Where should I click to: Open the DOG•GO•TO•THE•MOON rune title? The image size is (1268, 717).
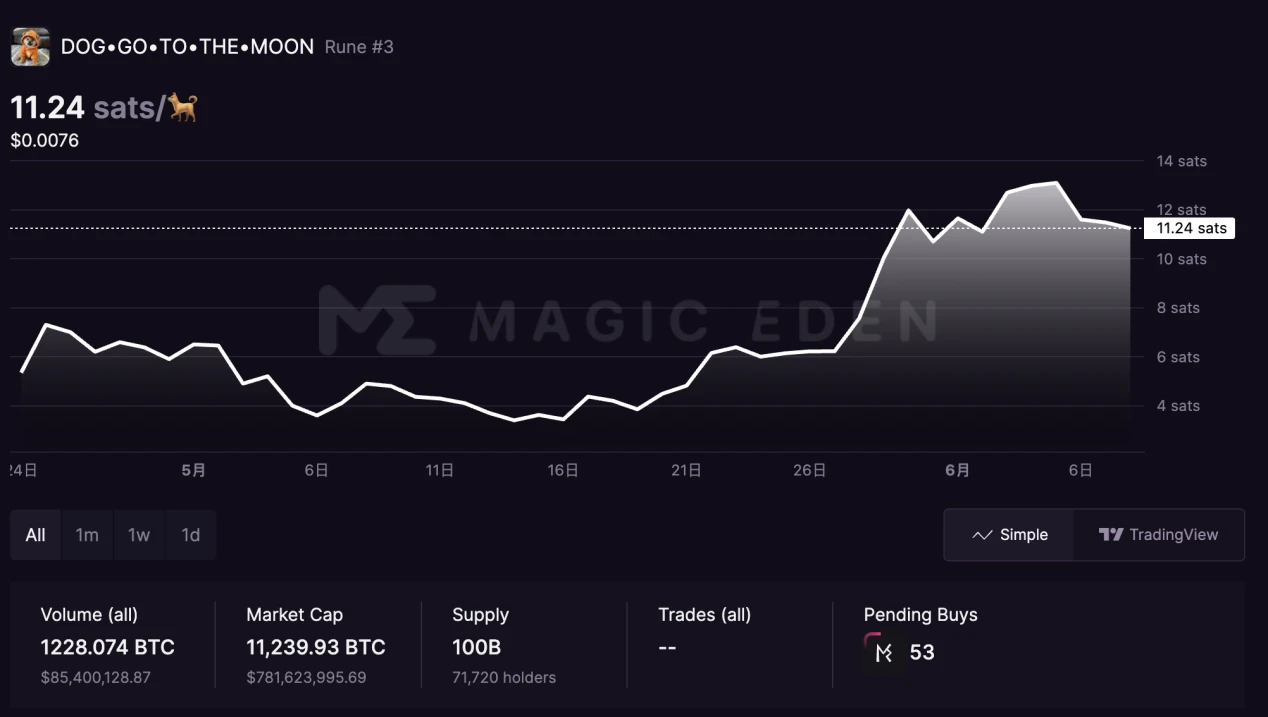click(x=187, y=47)
